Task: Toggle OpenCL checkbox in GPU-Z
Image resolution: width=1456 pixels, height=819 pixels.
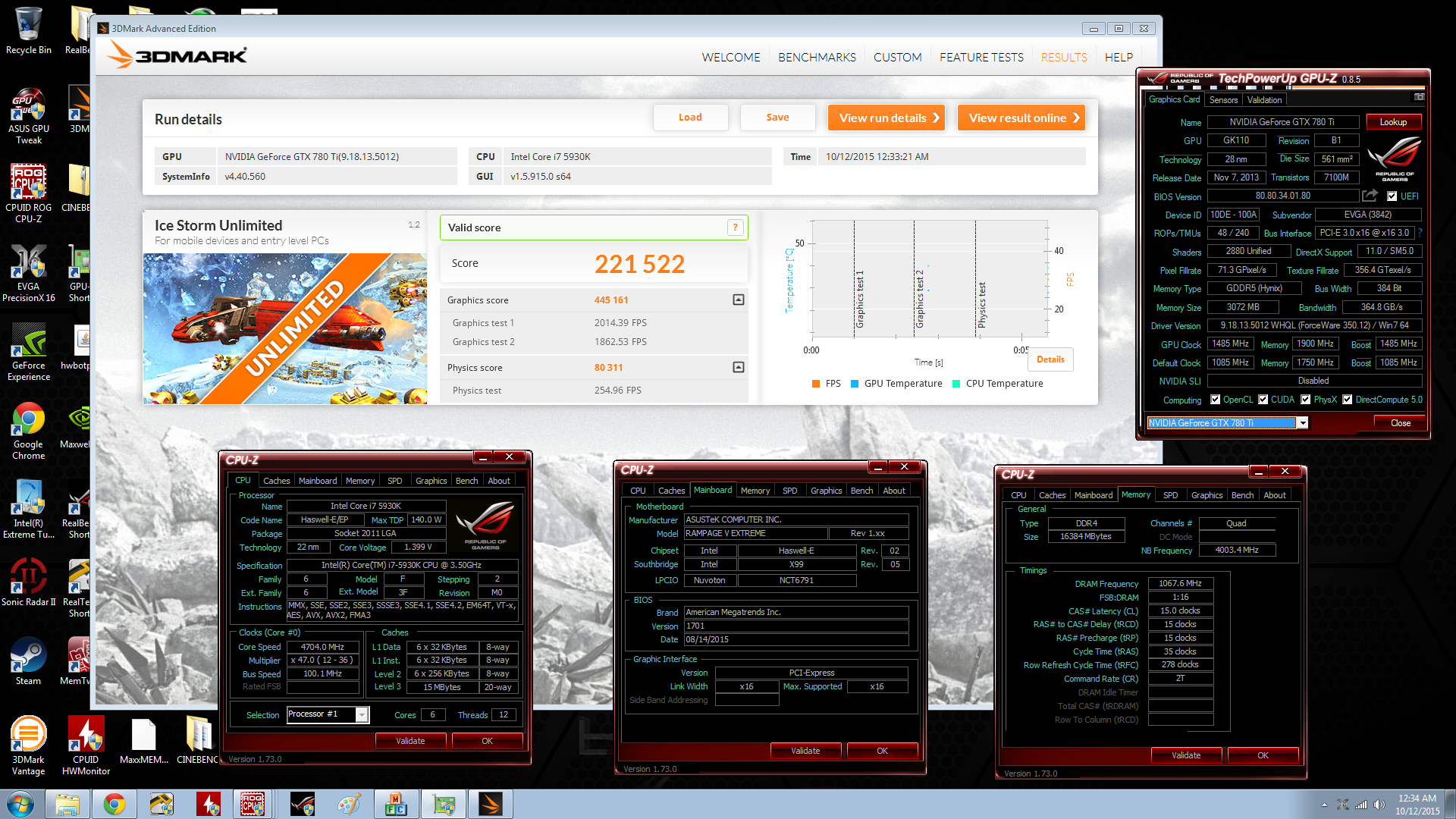Action: [x=1216, y=400]
